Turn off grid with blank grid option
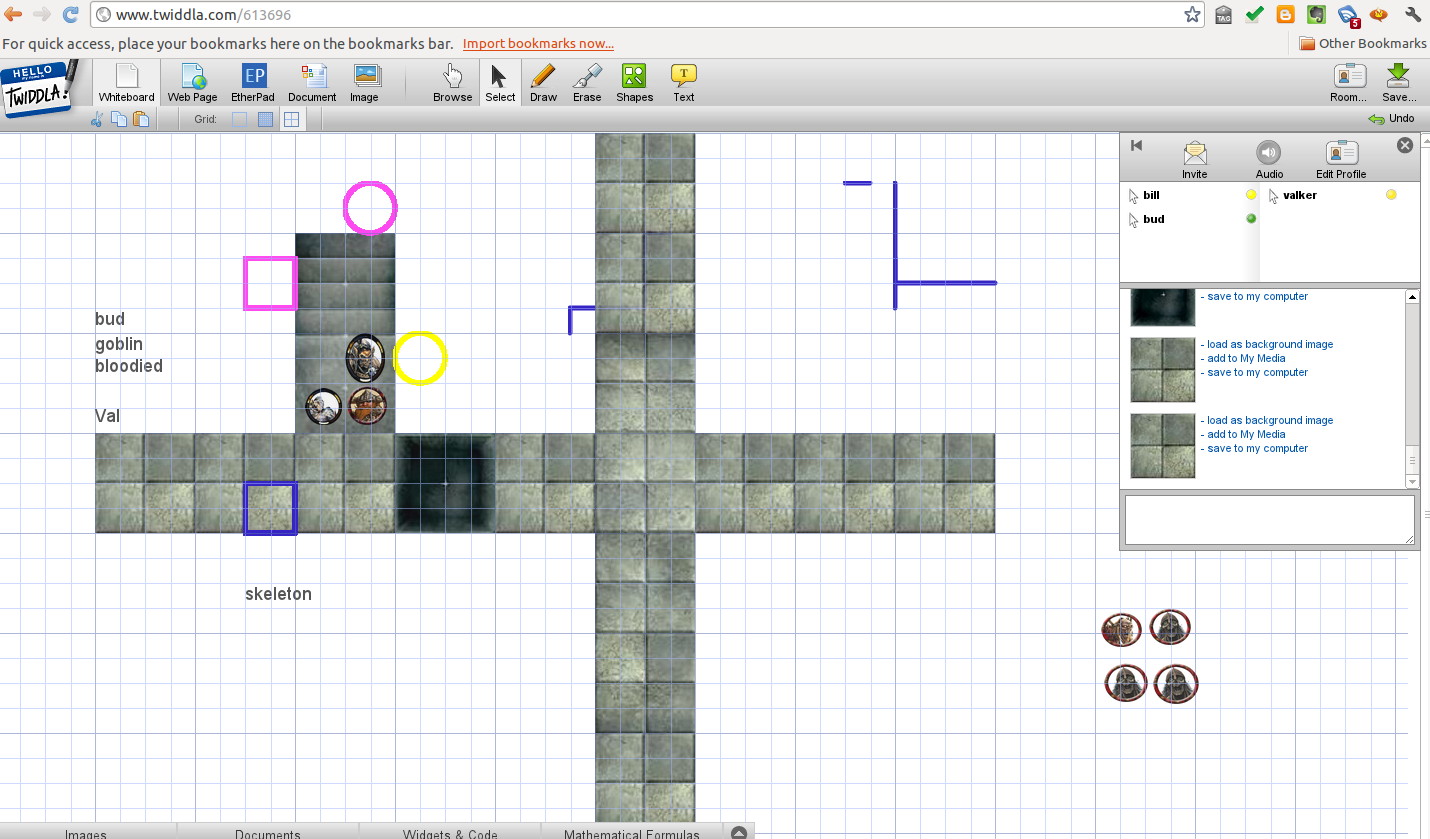The height and width of the screenshot is (839, 1430). point(240,120)
